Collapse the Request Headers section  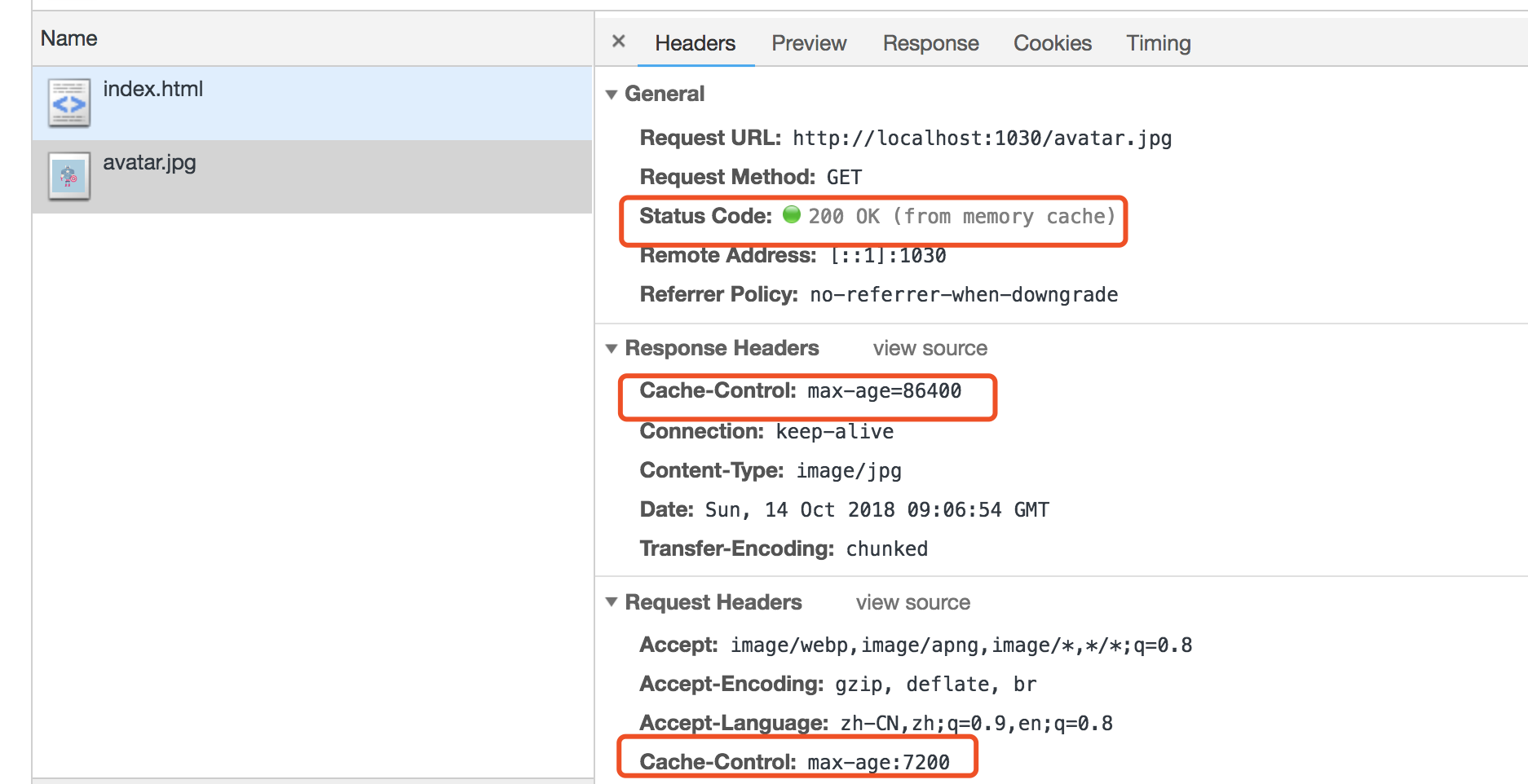pyautogui.click(x=612, y=602)
